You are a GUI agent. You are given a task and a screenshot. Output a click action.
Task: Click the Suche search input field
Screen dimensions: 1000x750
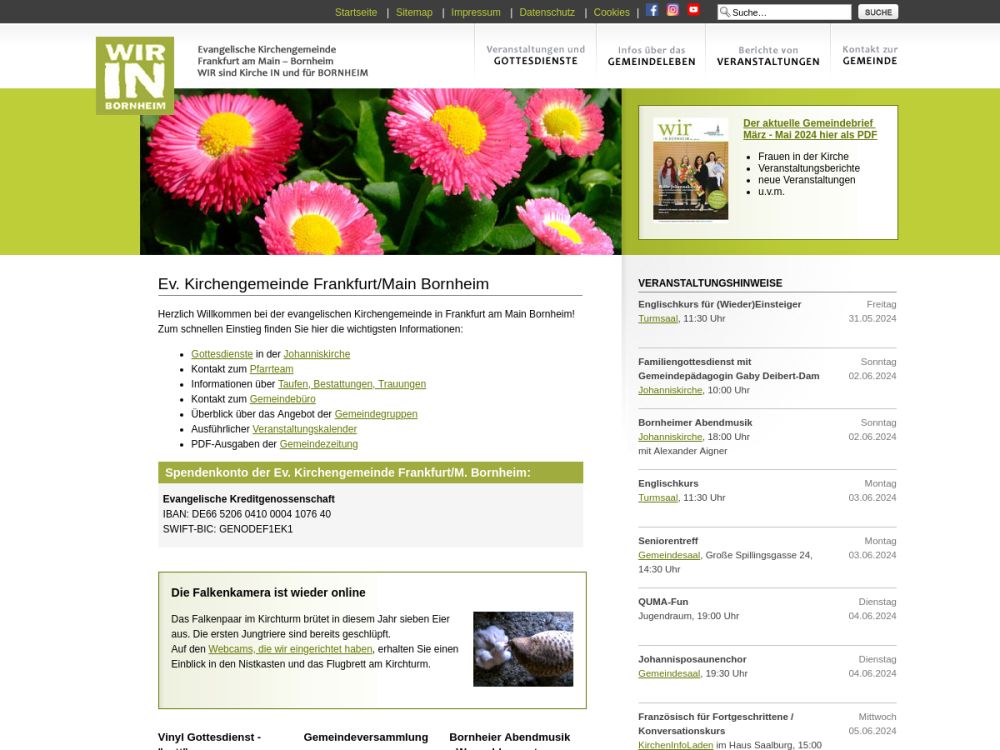tap(789, 12)
